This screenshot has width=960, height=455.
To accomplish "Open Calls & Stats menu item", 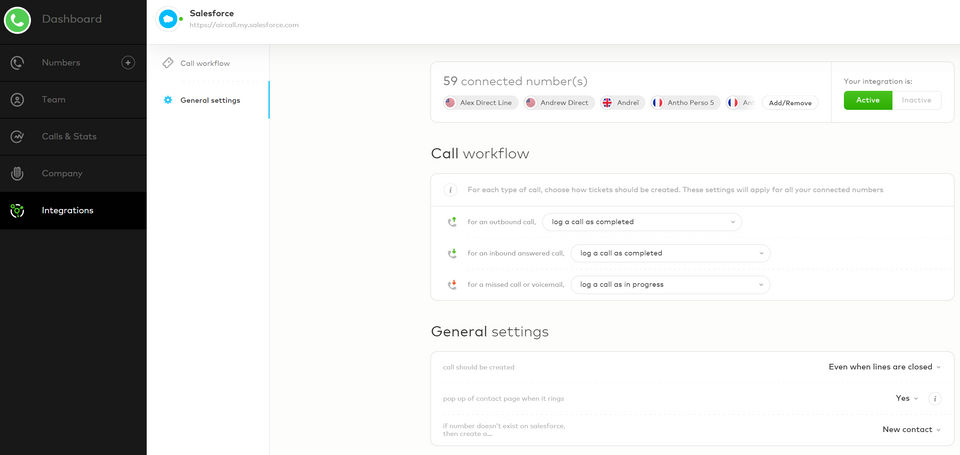I will click(69, 137).
